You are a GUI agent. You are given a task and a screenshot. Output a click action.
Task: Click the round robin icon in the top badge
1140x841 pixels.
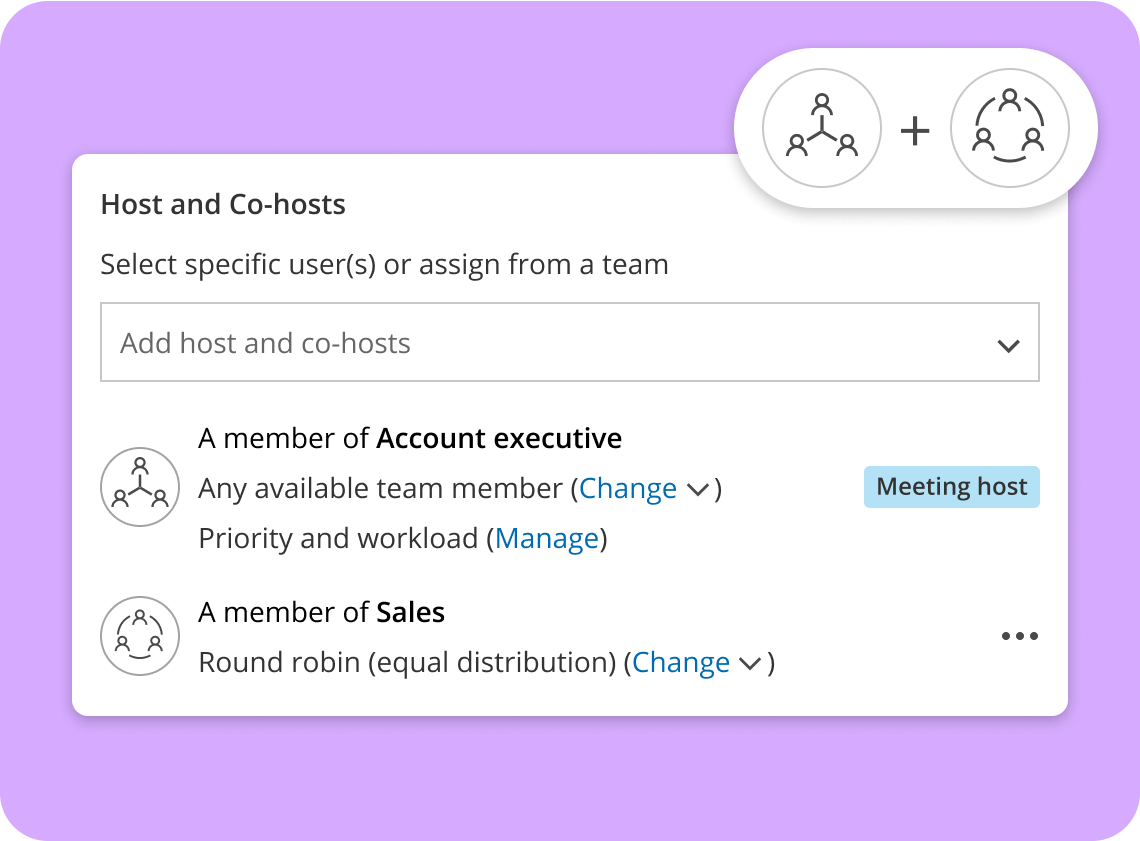pos(1010,128)
